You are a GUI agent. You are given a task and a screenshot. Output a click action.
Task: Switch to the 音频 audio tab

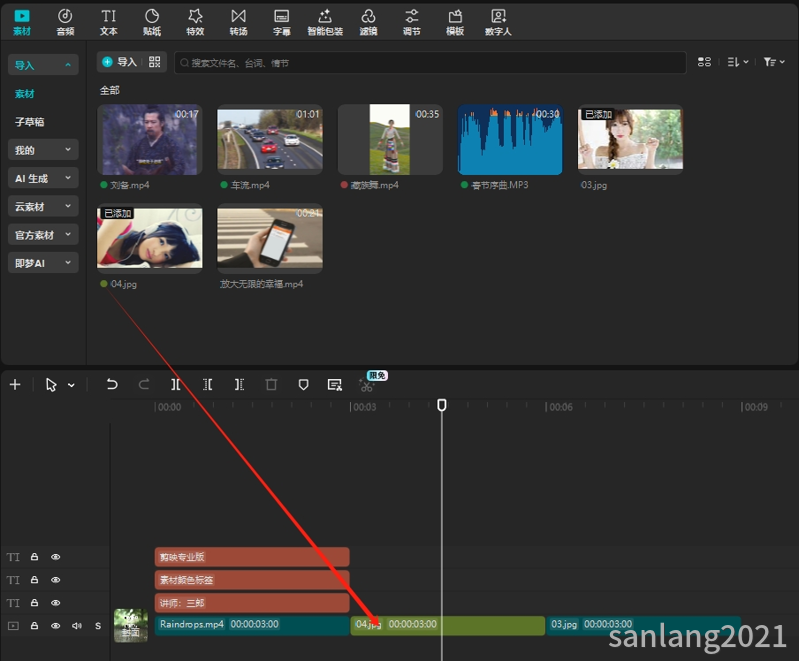(x=65, y=22)
